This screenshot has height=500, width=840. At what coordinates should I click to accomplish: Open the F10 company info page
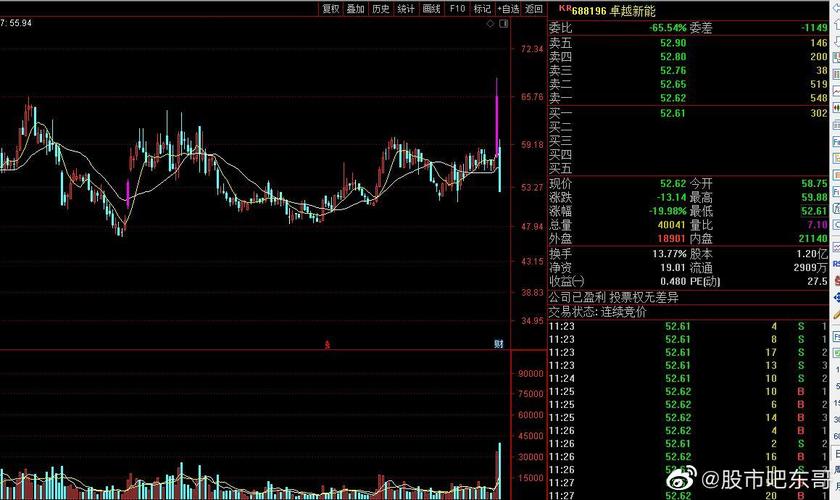[x=457, y=9]
